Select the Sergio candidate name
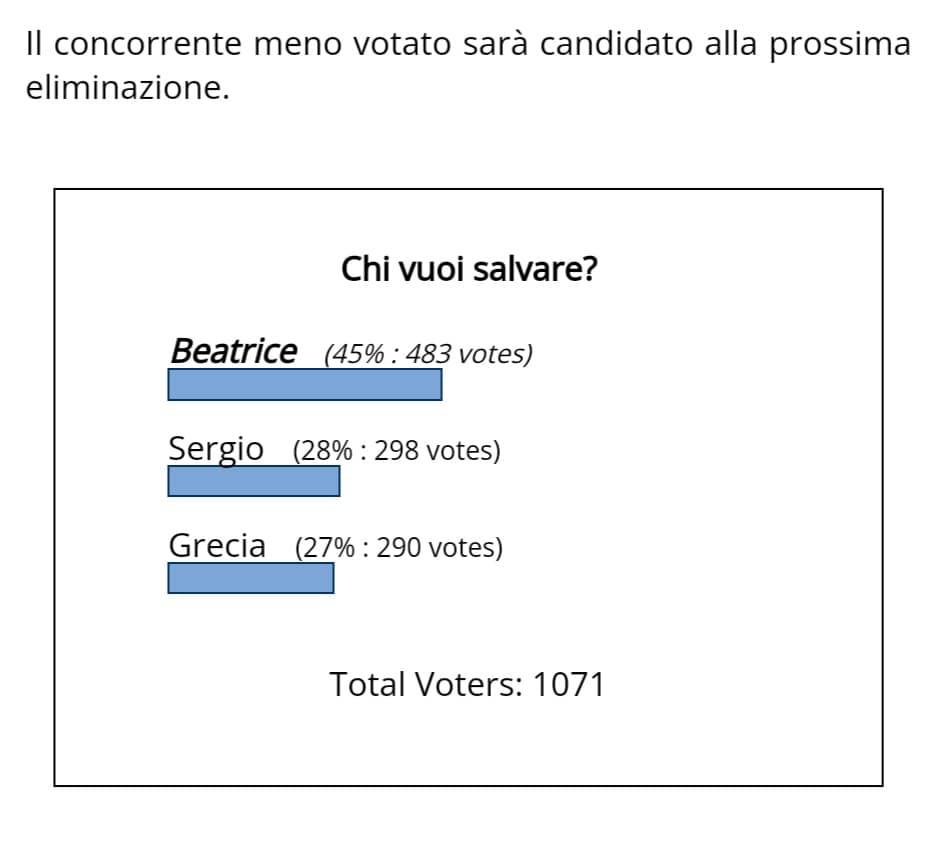Screen dimensions: 928x850 (216, 449)
